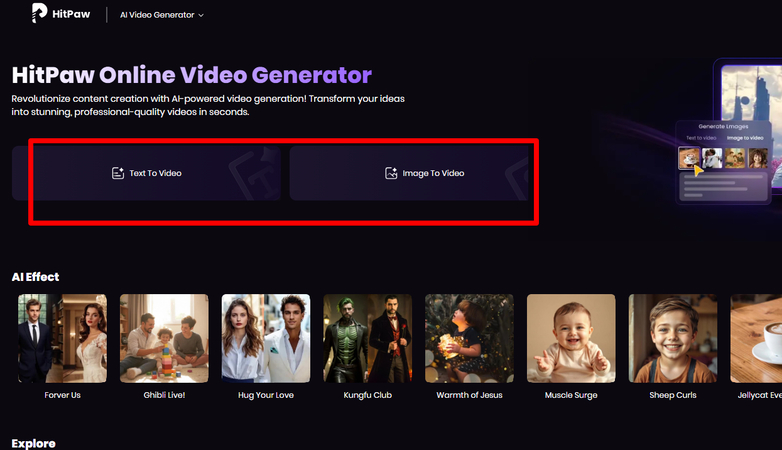This screenshot has width=782, height=450.
Task: Click the Image To Video label
Action: 433,173
